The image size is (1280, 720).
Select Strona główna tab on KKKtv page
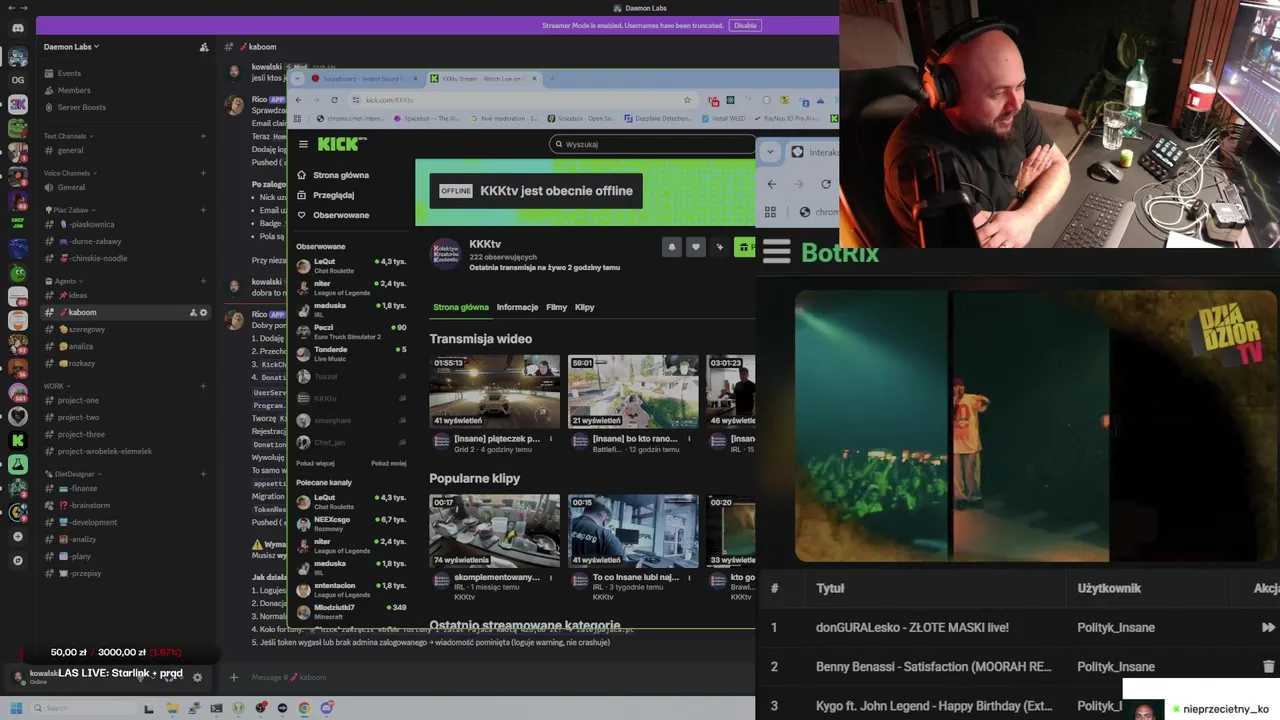(461, 307)
